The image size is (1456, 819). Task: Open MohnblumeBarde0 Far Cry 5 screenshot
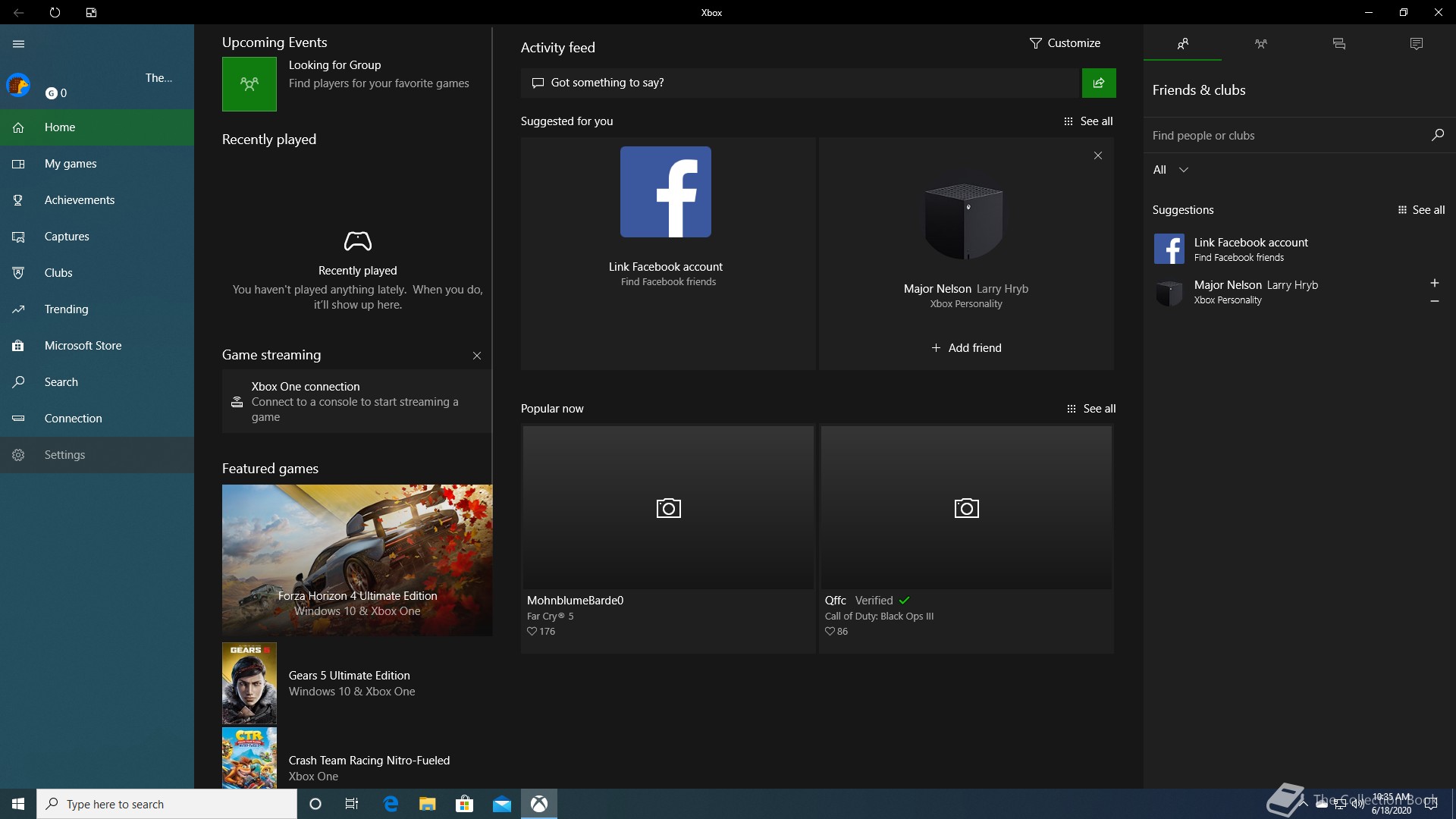pos(668,508)
